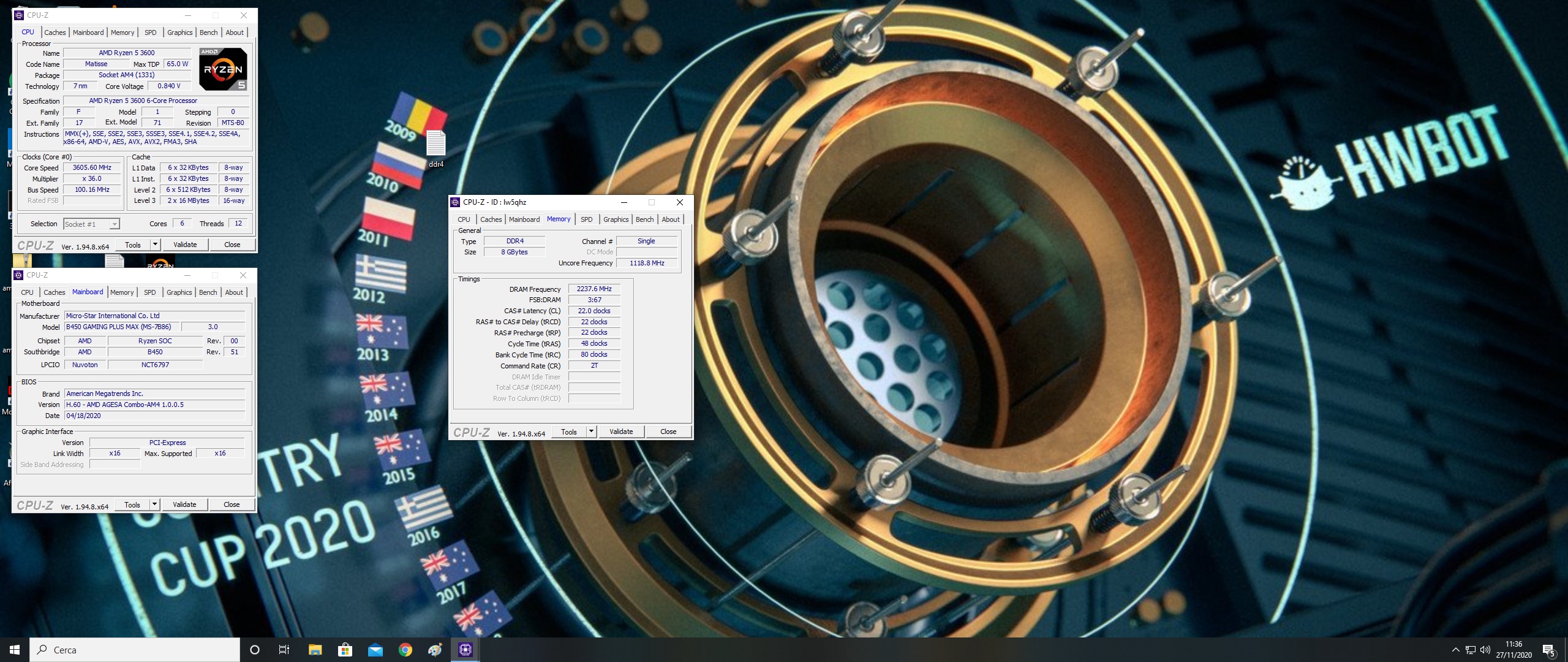This screenshot has height=662, width=1568.
Task: Open the ddr4 file on desktop
Action: (436, 149)
